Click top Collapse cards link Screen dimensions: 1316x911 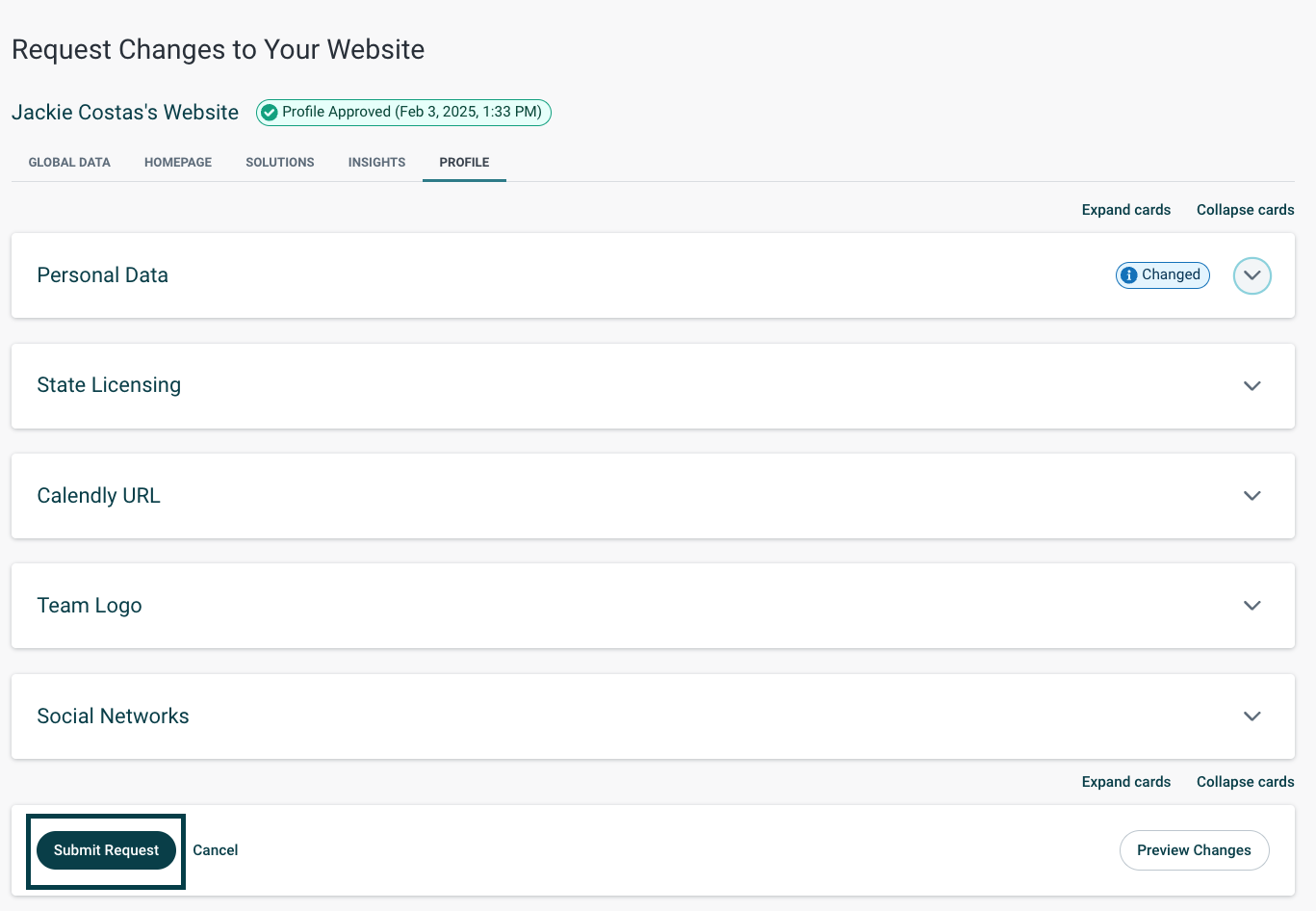(x=1245, y=210)
